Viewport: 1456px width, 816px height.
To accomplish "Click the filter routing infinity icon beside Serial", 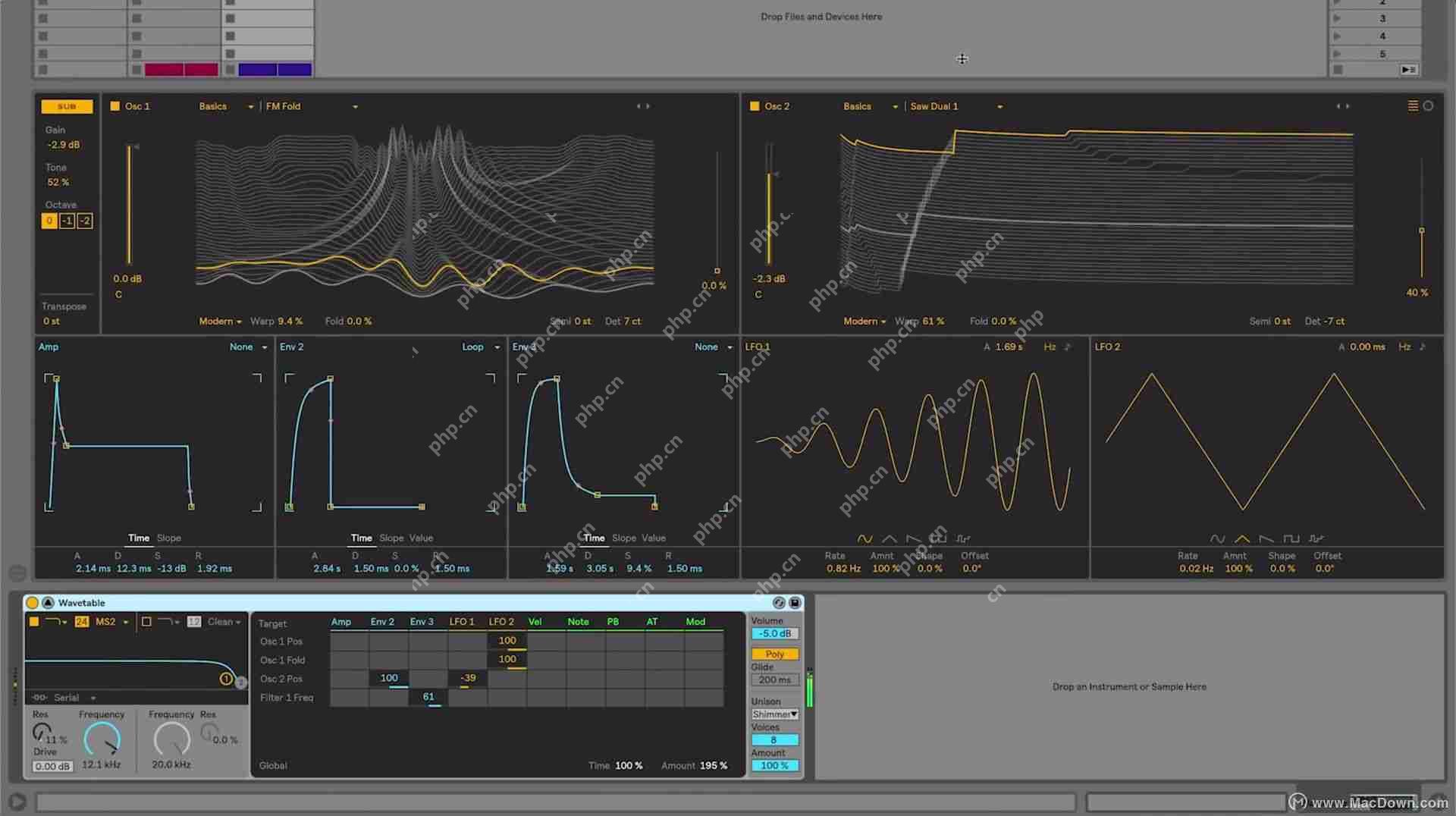I will 39,698.
